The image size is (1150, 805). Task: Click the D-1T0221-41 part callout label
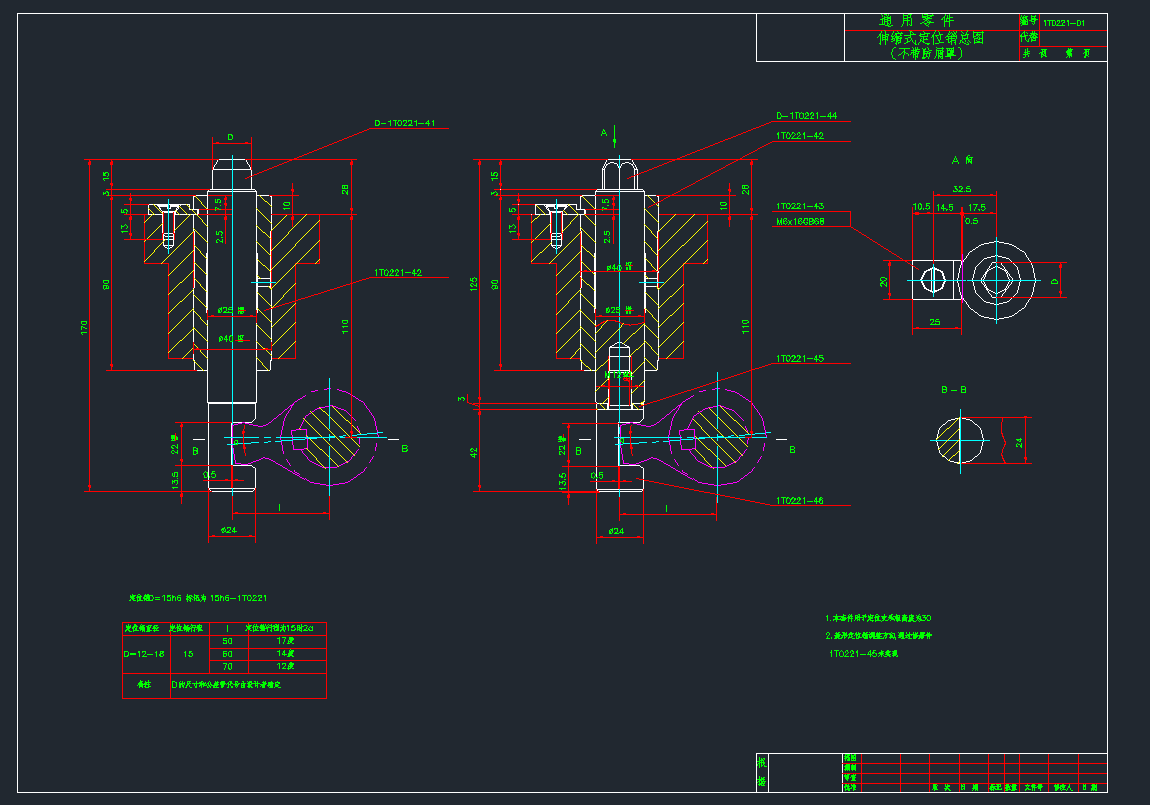(405, 124)
